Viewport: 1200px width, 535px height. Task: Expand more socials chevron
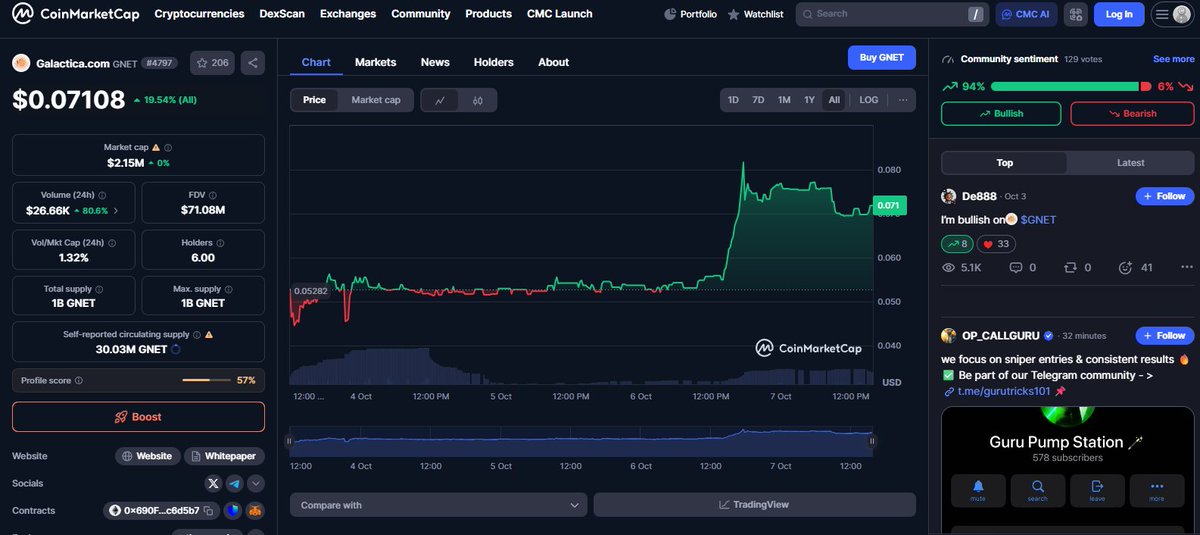pyautogui.click(x=256, y=483)
